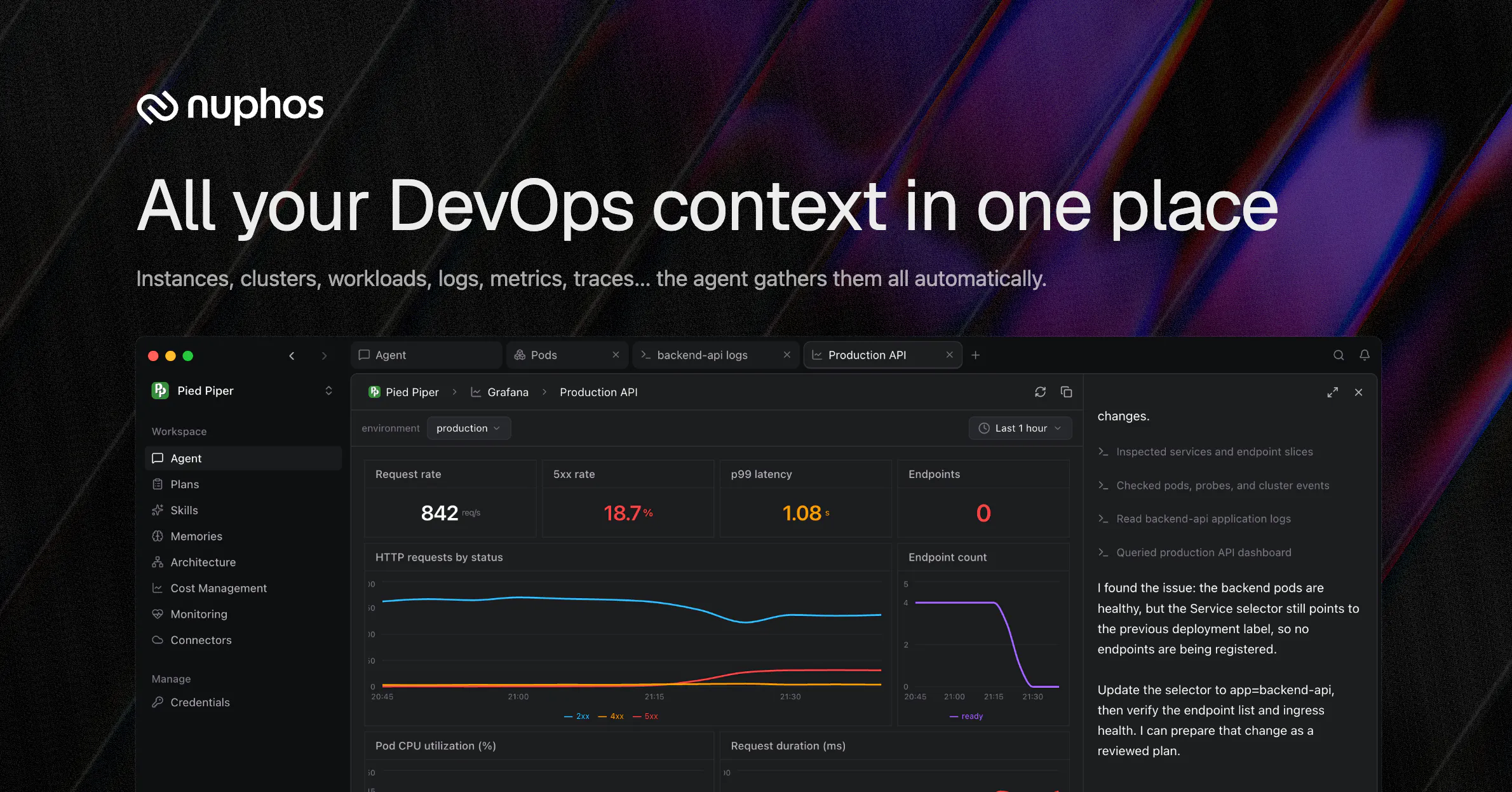Image resolution: width=1512 pixels, height=792 pixels.
Task: Open the production environment dropdown
Action: (x=469, y=428)
